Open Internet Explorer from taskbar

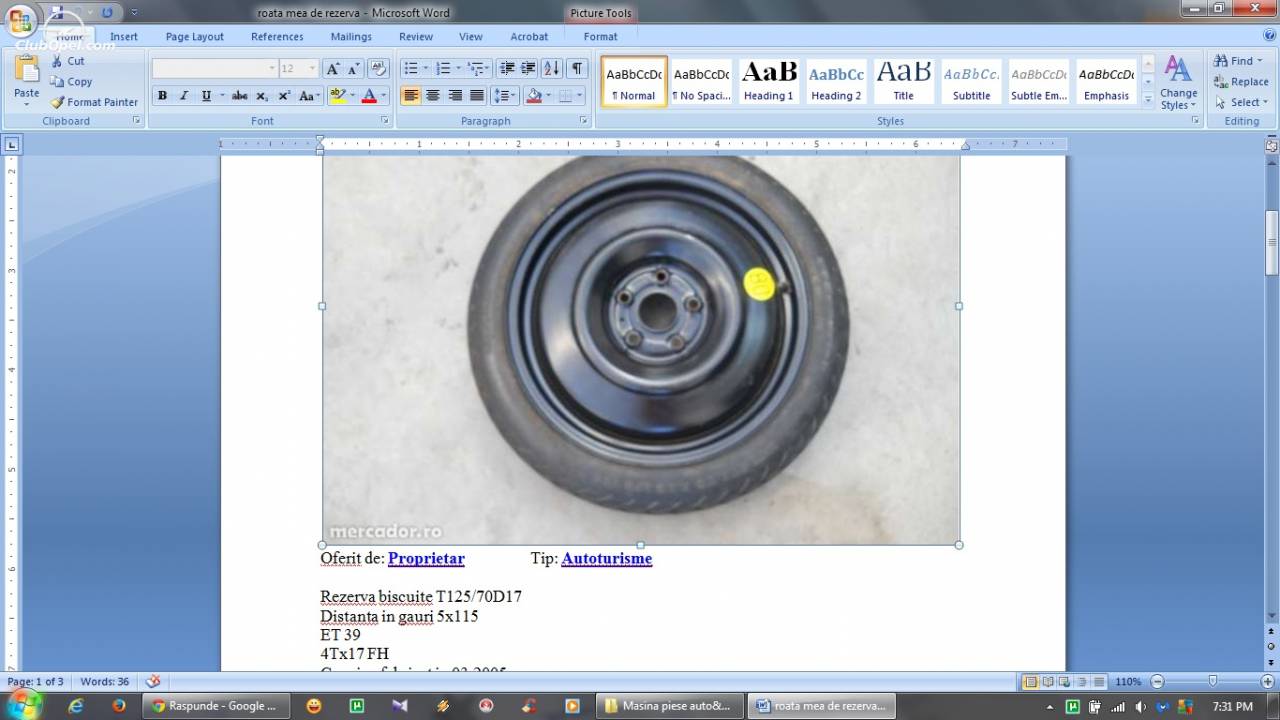(76, 706)
